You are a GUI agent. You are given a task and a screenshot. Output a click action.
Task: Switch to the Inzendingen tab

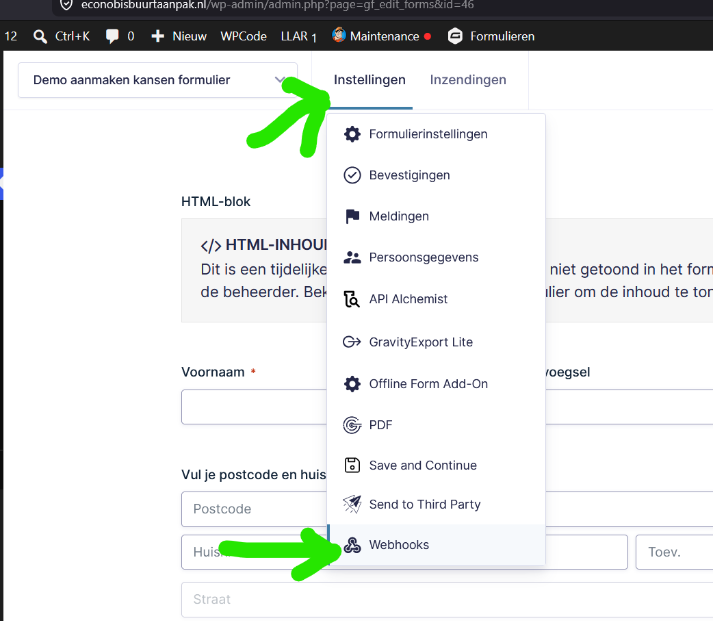point(468,80)
